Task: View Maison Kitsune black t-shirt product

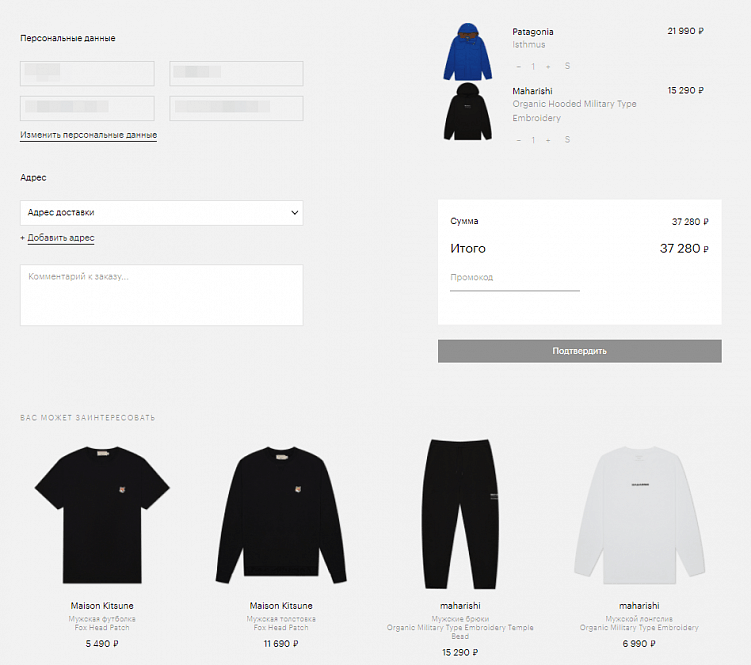Action: (x=102, y=514)
